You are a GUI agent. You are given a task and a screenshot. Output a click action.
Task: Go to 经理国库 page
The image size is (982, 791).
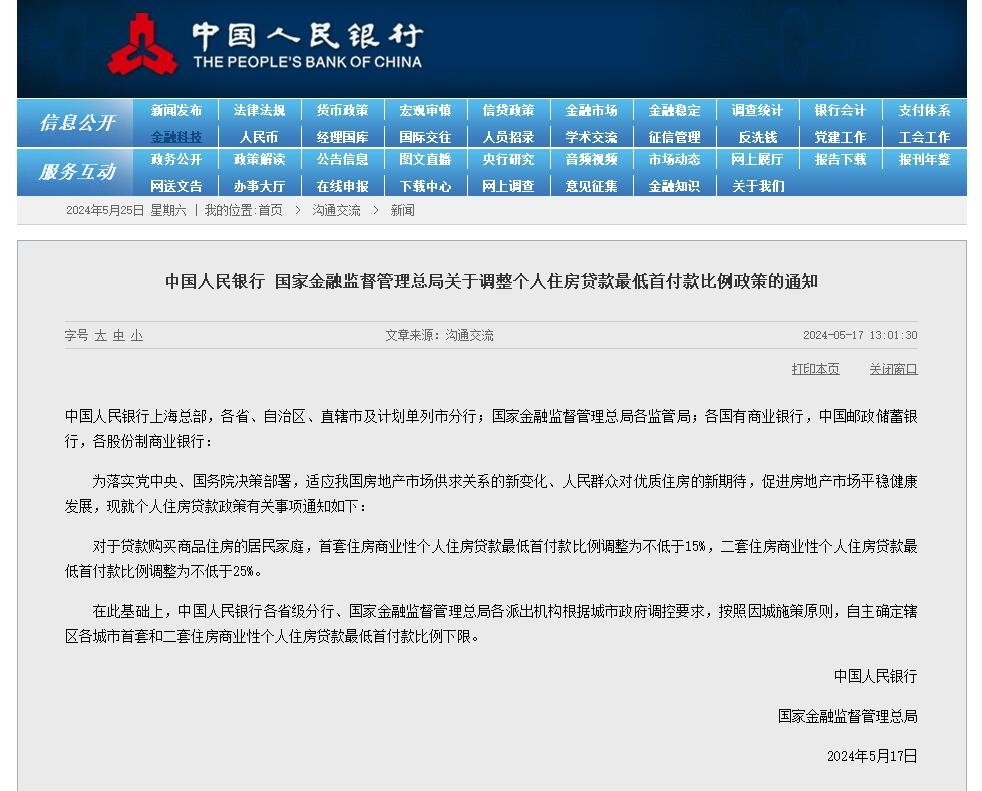pyautogui.click(x=342, y=137)
